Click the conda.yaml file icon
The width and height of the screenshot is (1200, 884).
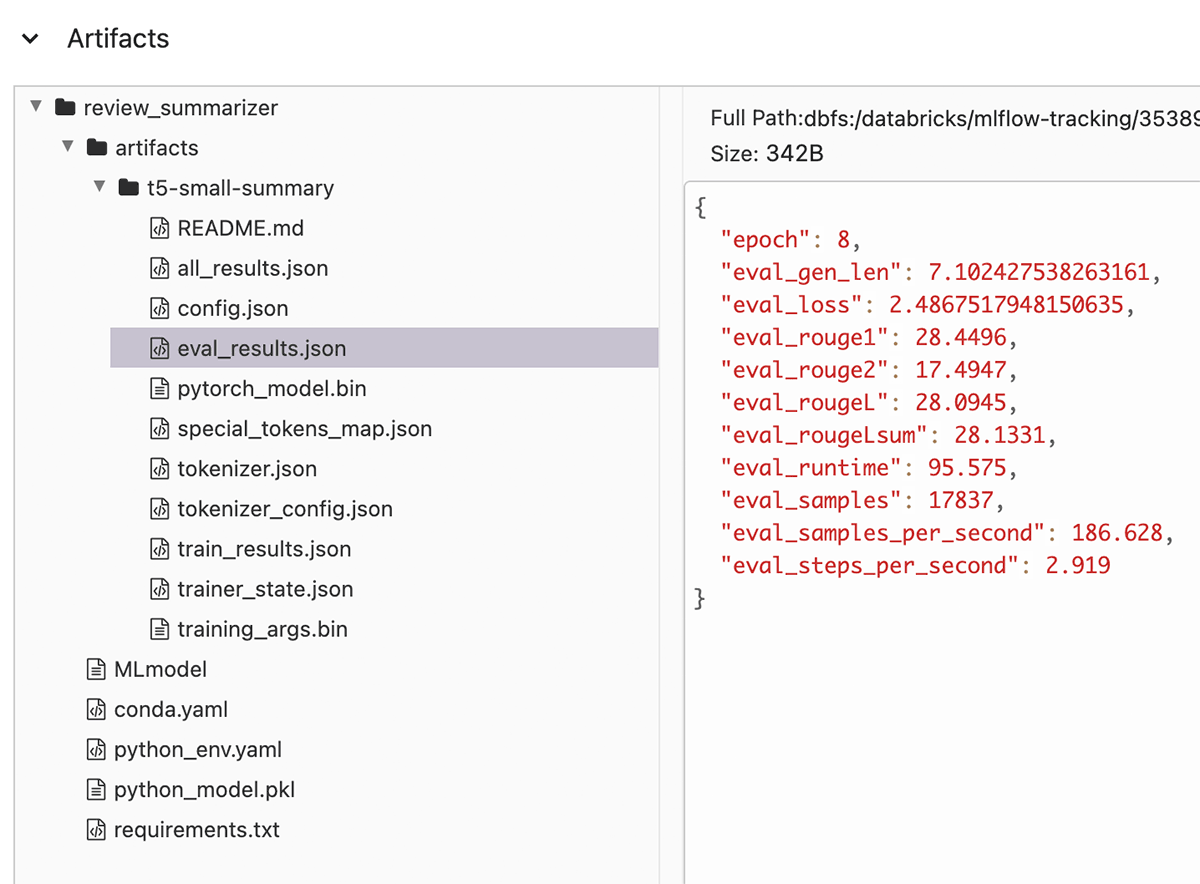96,710
